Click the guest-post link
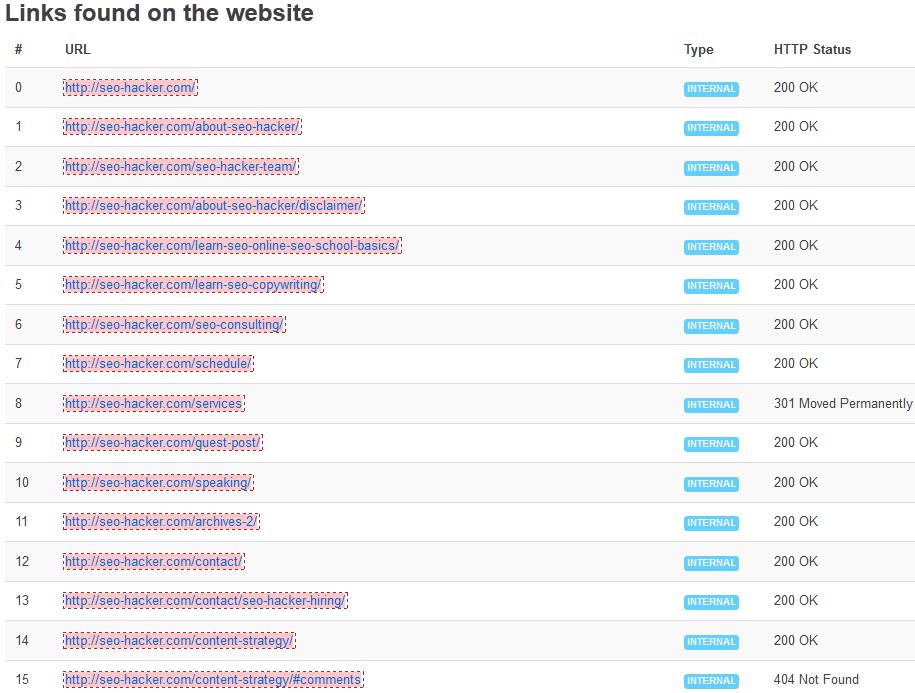915x693 pixels. (163, 443)
